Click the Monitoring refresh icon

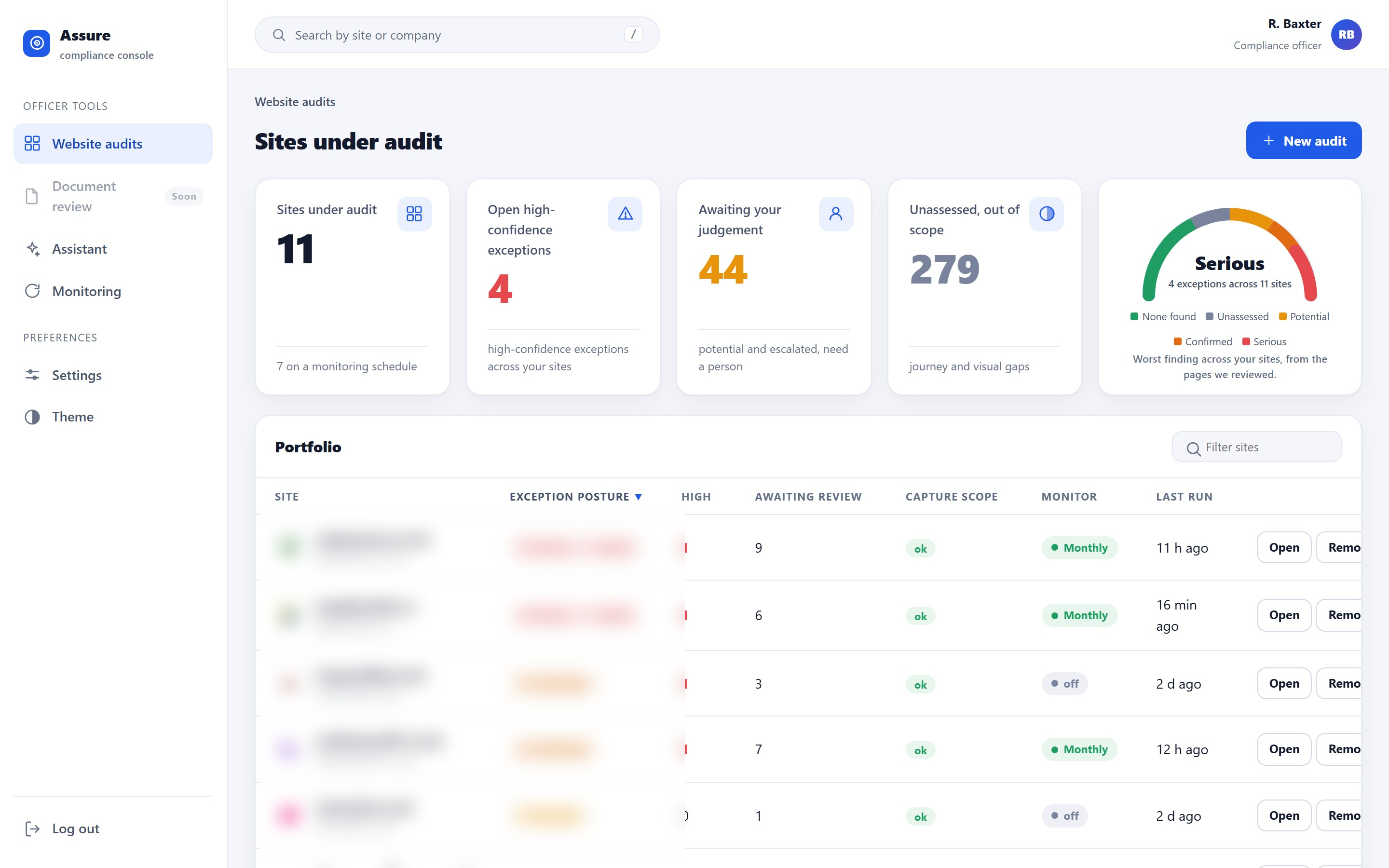(32, 291)
